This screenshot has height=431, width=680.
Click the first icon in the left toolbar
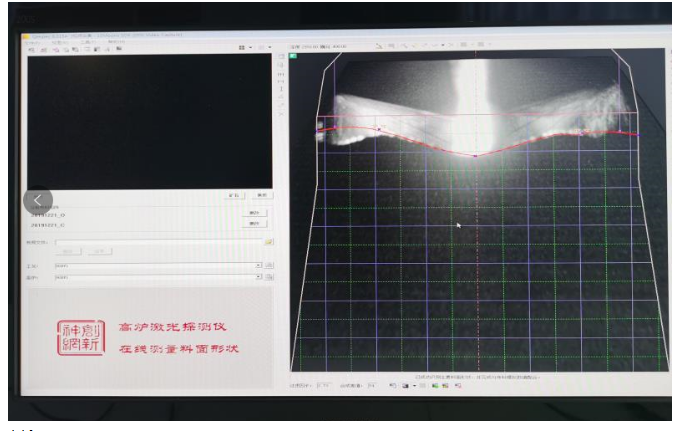click(31, 48)
